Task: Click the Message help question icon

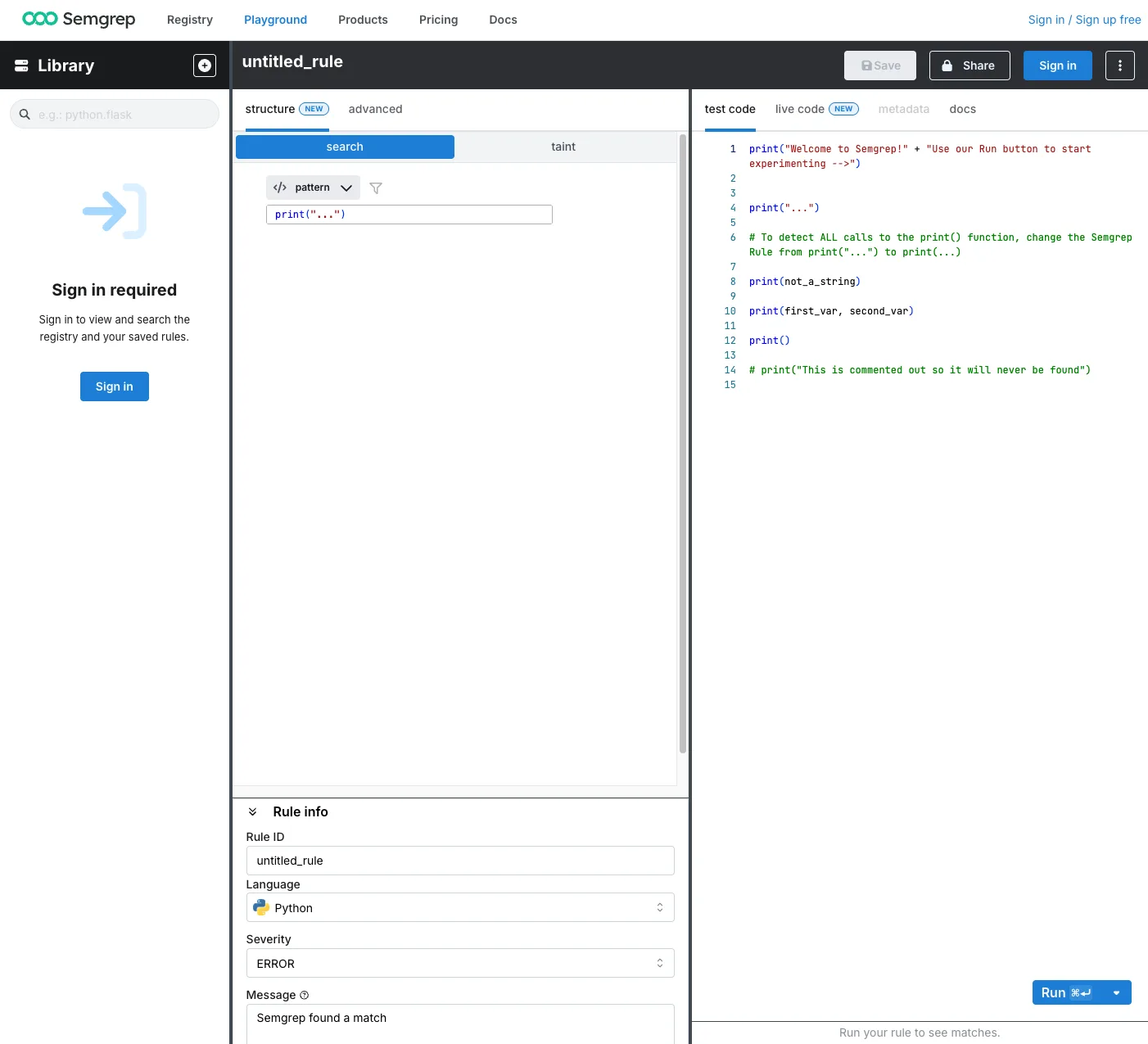Action: coord(305,995)
